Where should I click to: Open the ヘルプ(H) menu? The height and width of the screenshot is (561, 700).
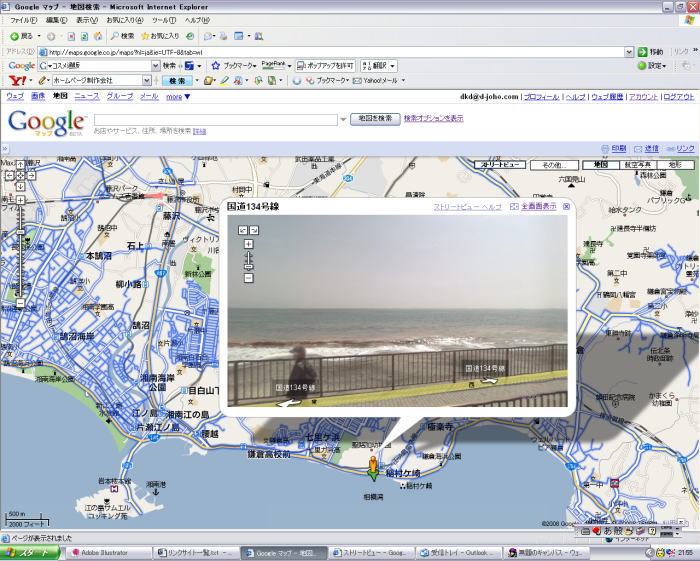(197, 20)
